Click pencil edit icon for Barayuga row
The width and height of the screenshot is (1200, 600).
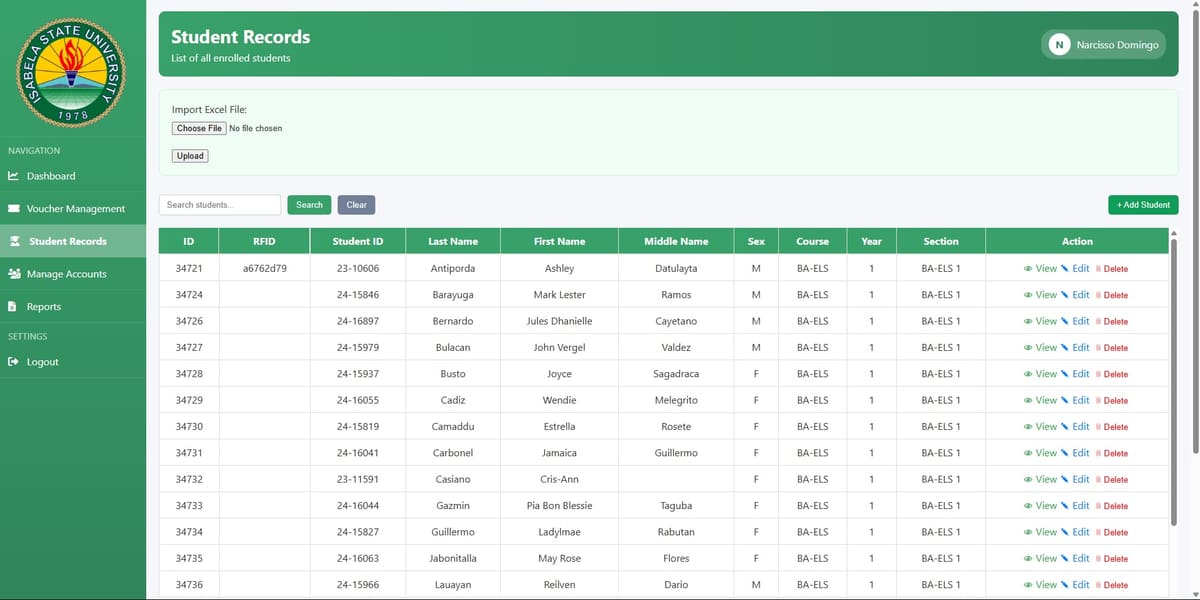(x=1065, y=295)
